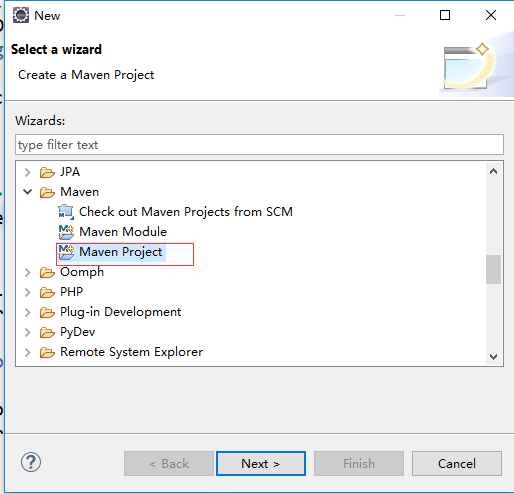Viewport: 514px width, 494px height.
Task: Click the disabled < Back button
Action: (169, 463)
